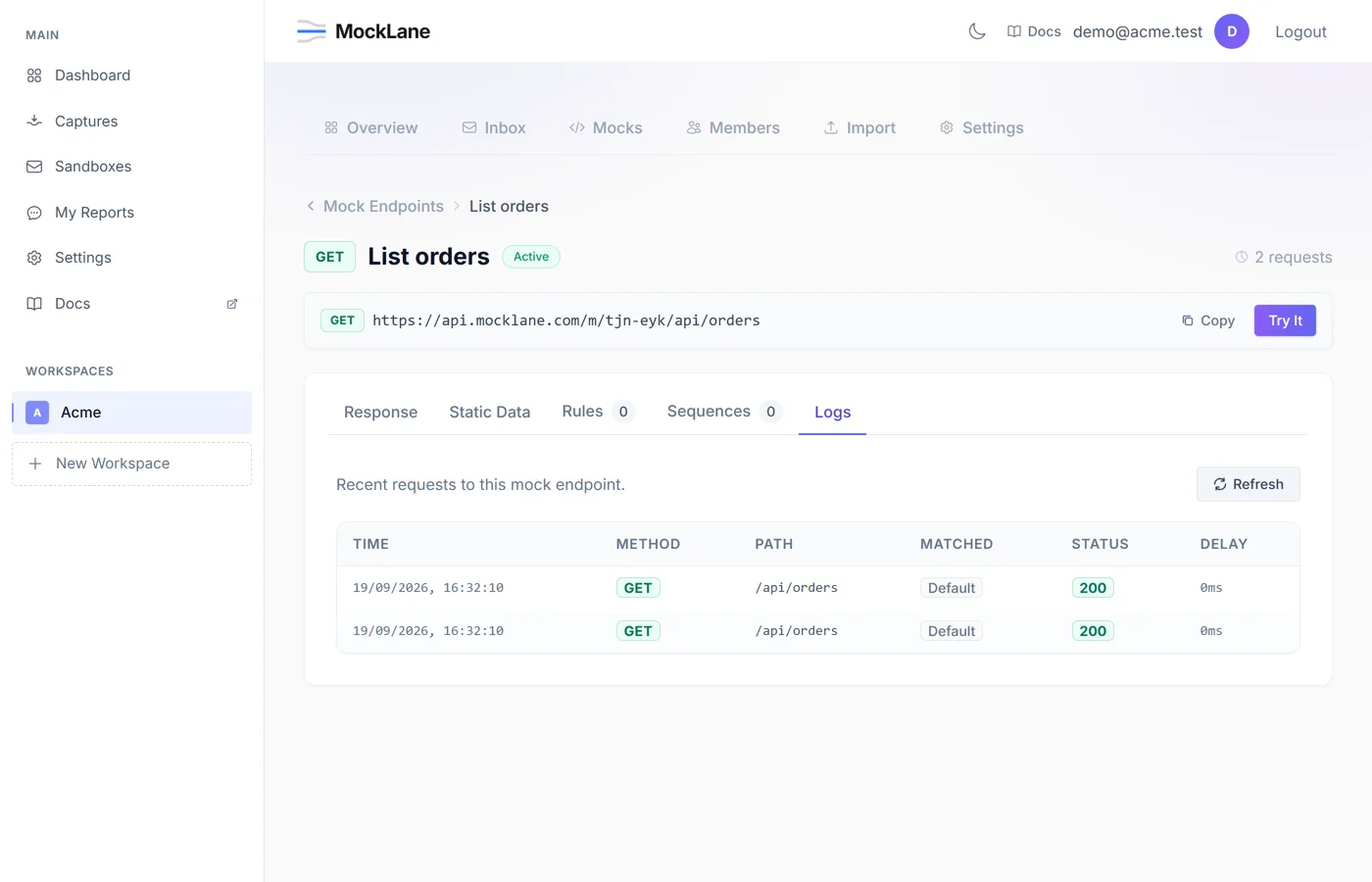Open Captures in the sidebar
The height and width of the screenshot is (882, 1372).
131,122
